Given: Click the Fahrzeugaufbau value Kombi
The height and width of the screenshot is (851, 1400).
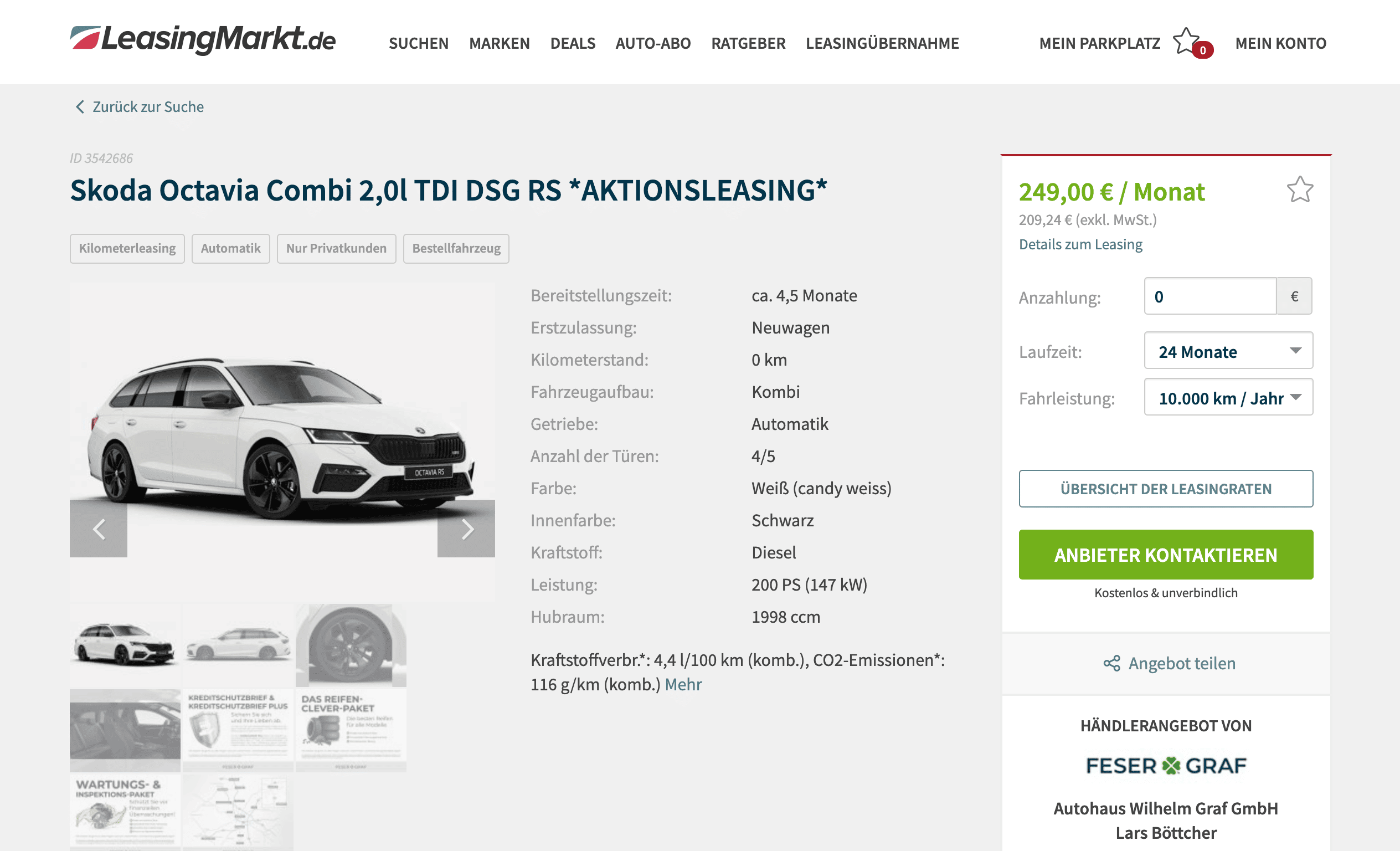Looking at the screenshot, I should pos(775,392).
